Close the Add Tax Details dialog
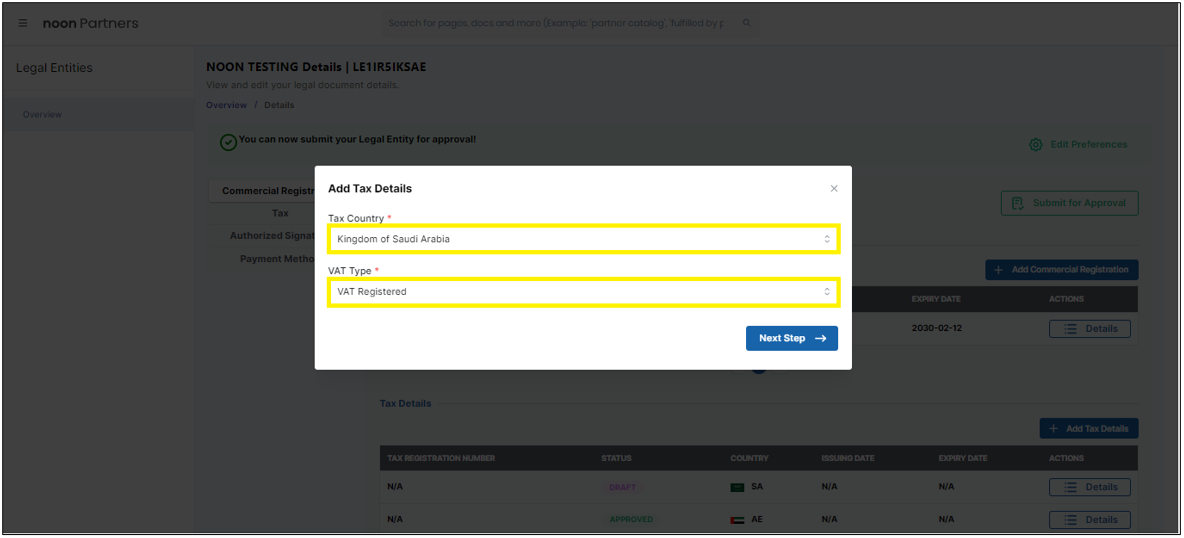1184x538 pixels. coord(834,189)
